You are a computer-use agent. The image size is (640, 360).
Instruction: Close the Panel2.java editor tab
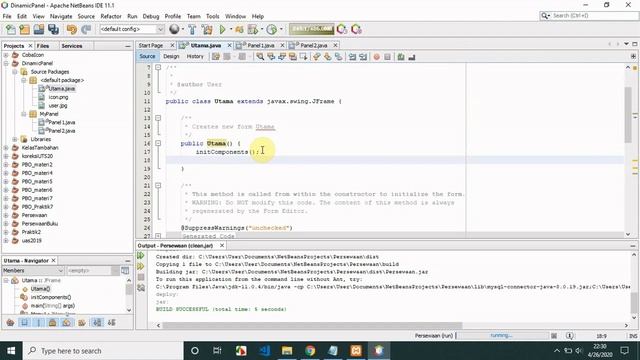(x=336, y=45)
